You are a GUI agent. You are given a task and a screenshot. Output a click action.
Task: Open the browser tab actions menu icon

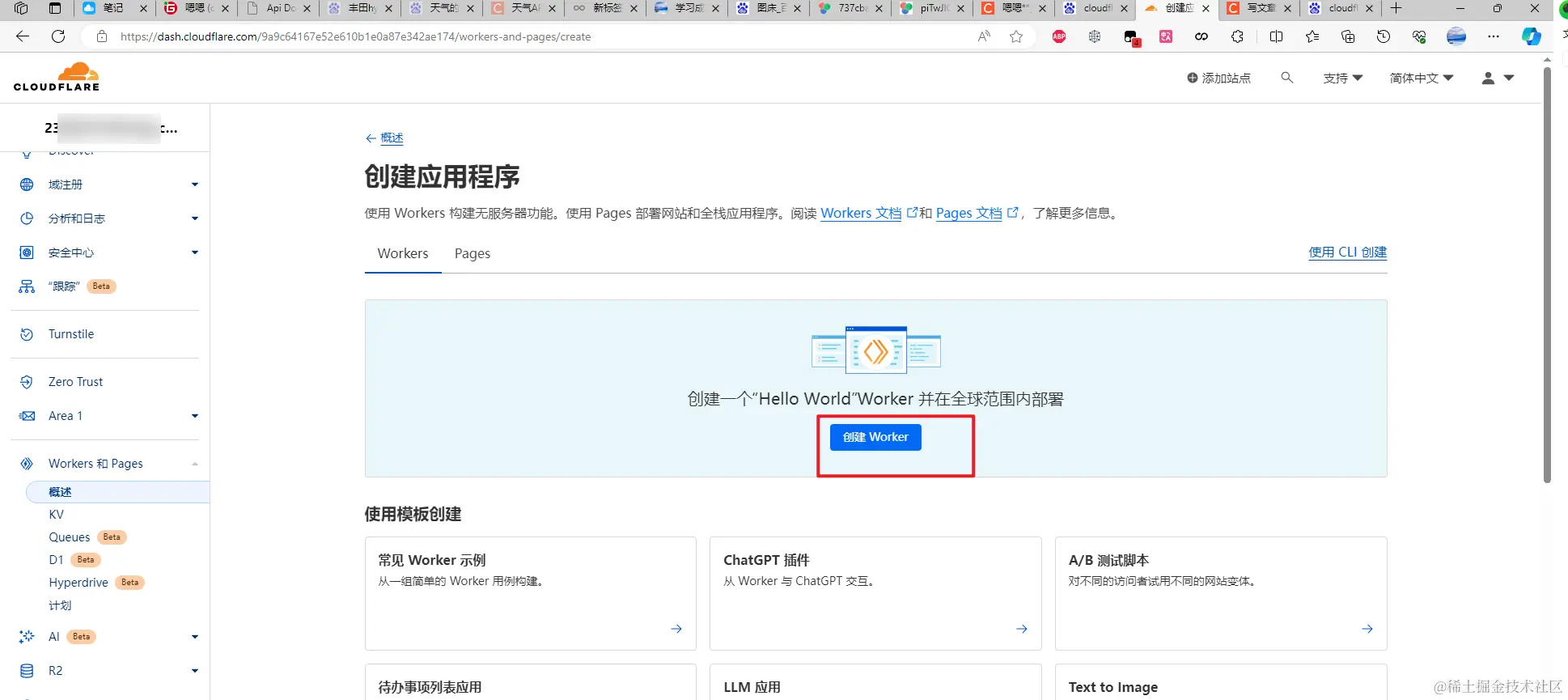click(55, 8)
